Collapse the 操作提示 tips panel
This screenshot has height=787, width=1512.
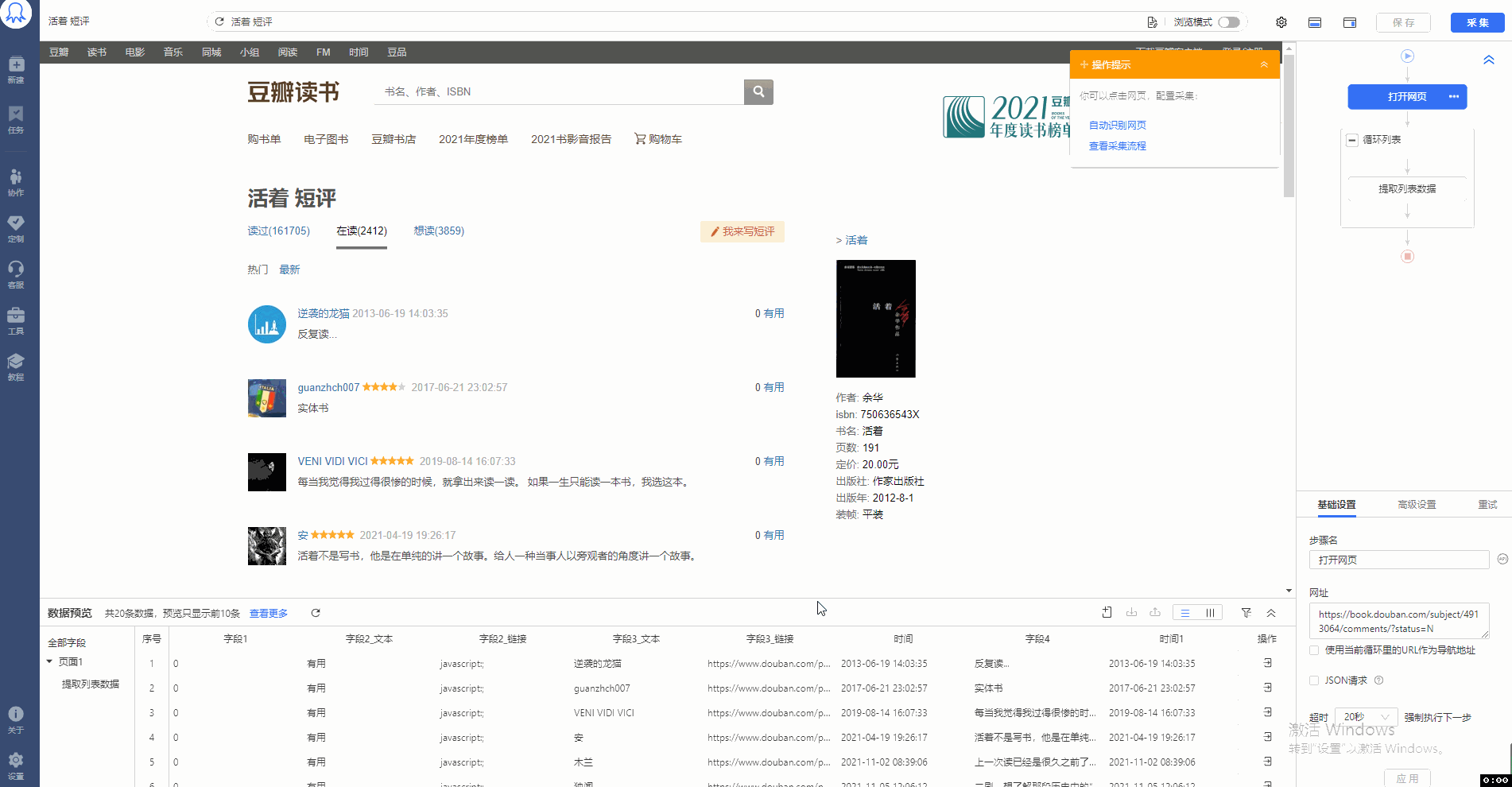click(1264, 64)
